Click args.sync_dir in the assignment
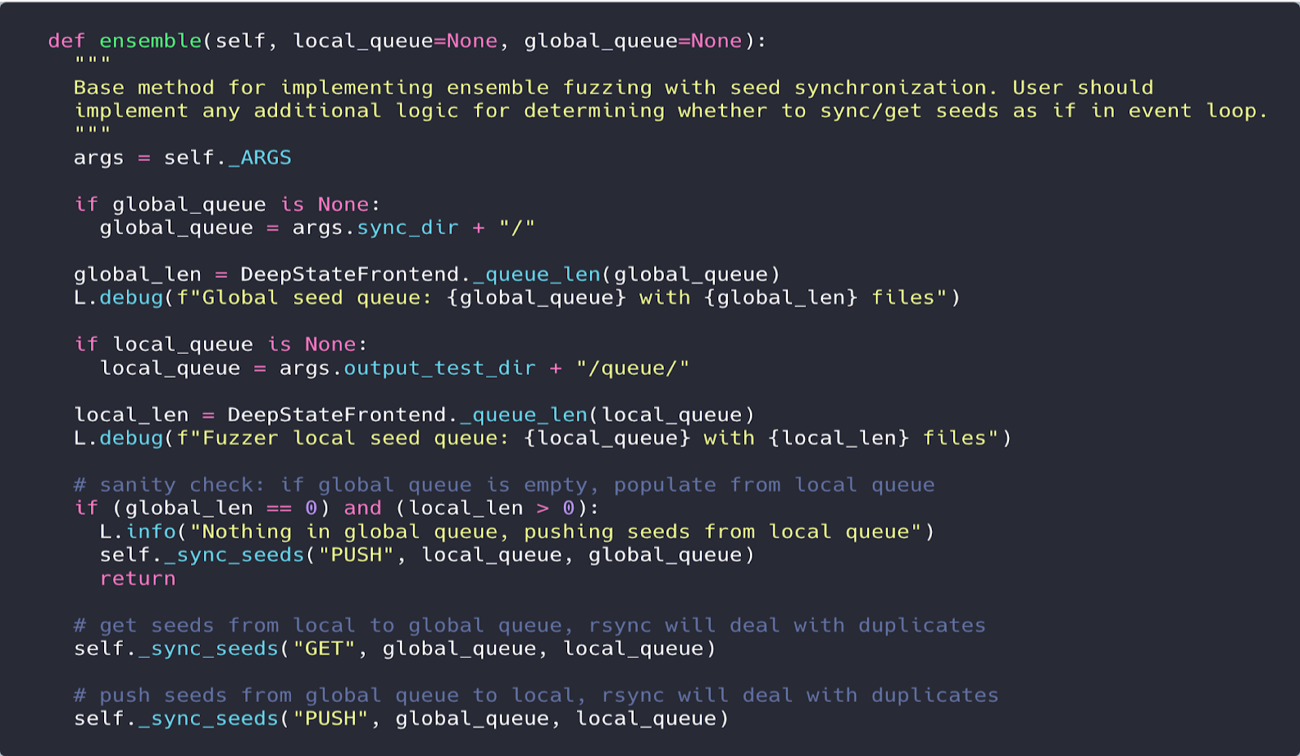 [375, 228]
